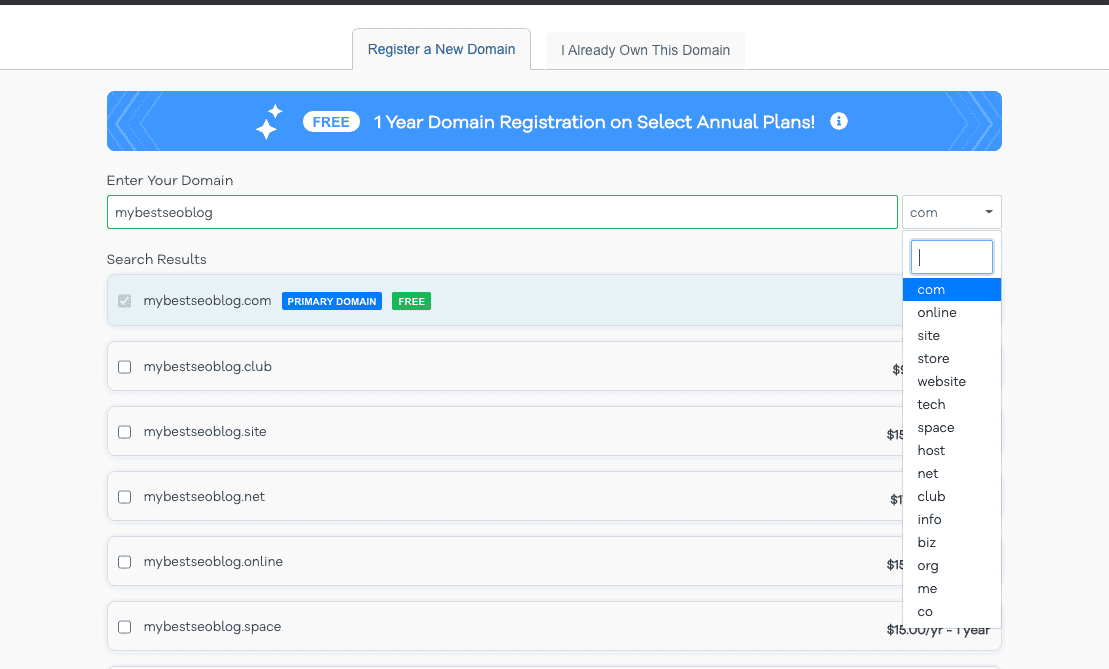This screenshot has width=1109, height=669.
Task: Open the I Already Own This Domain tab
Action: (645, 50)
